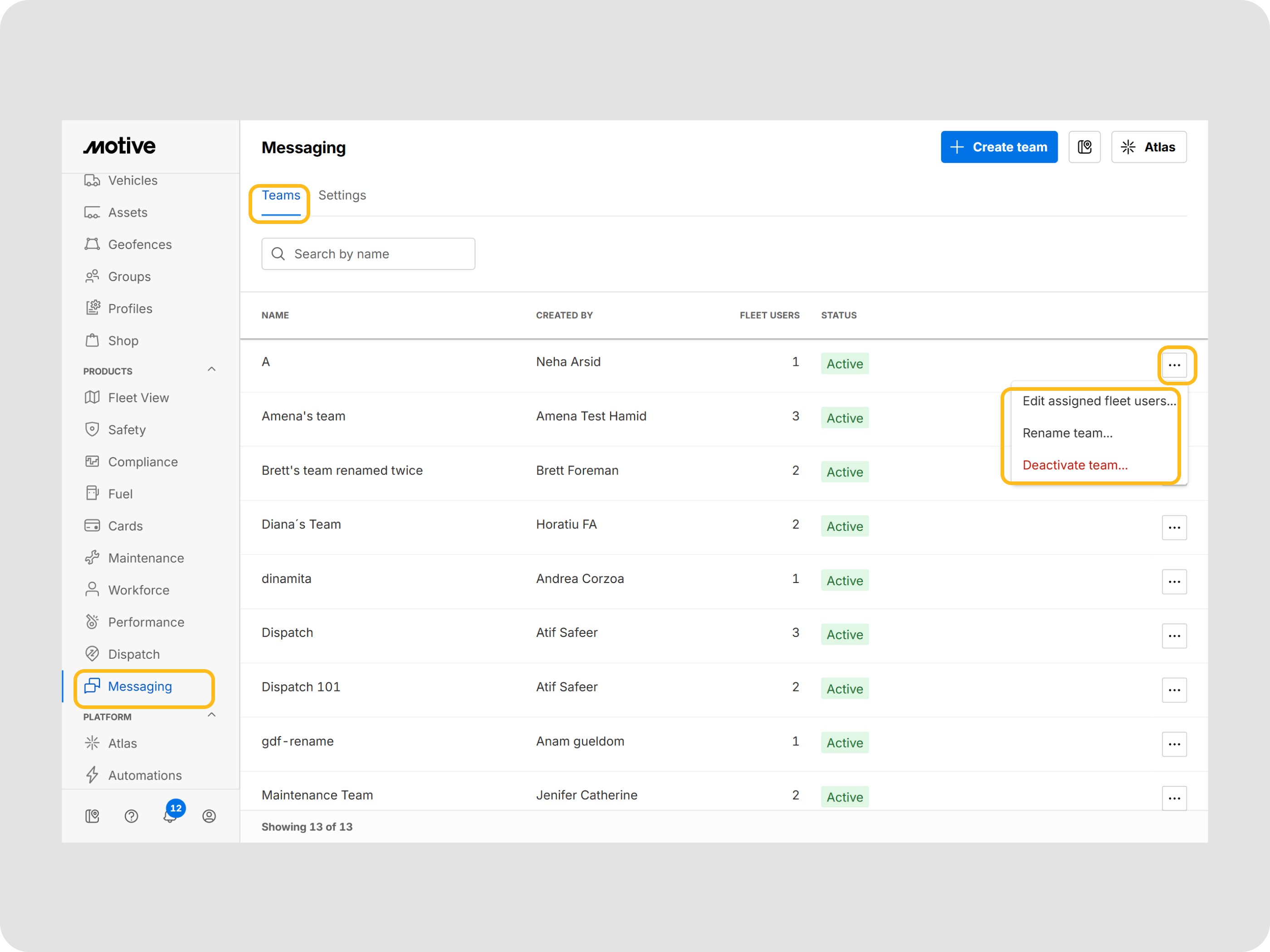Open Atlas under Platform in the sidebar

coord(110,744)
